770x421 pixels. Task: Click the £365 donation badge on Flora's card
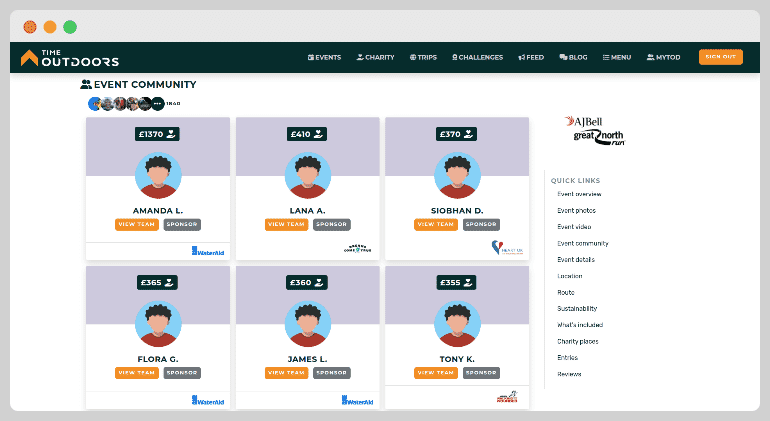(157, 283)
